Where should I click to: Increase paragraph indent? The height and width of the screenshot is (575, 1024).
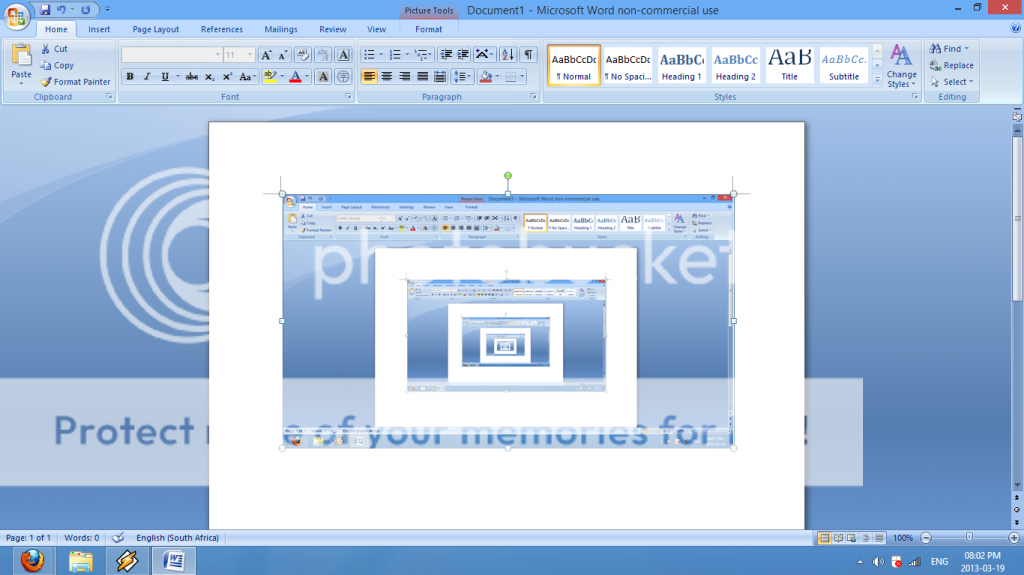tap(463, 55)
